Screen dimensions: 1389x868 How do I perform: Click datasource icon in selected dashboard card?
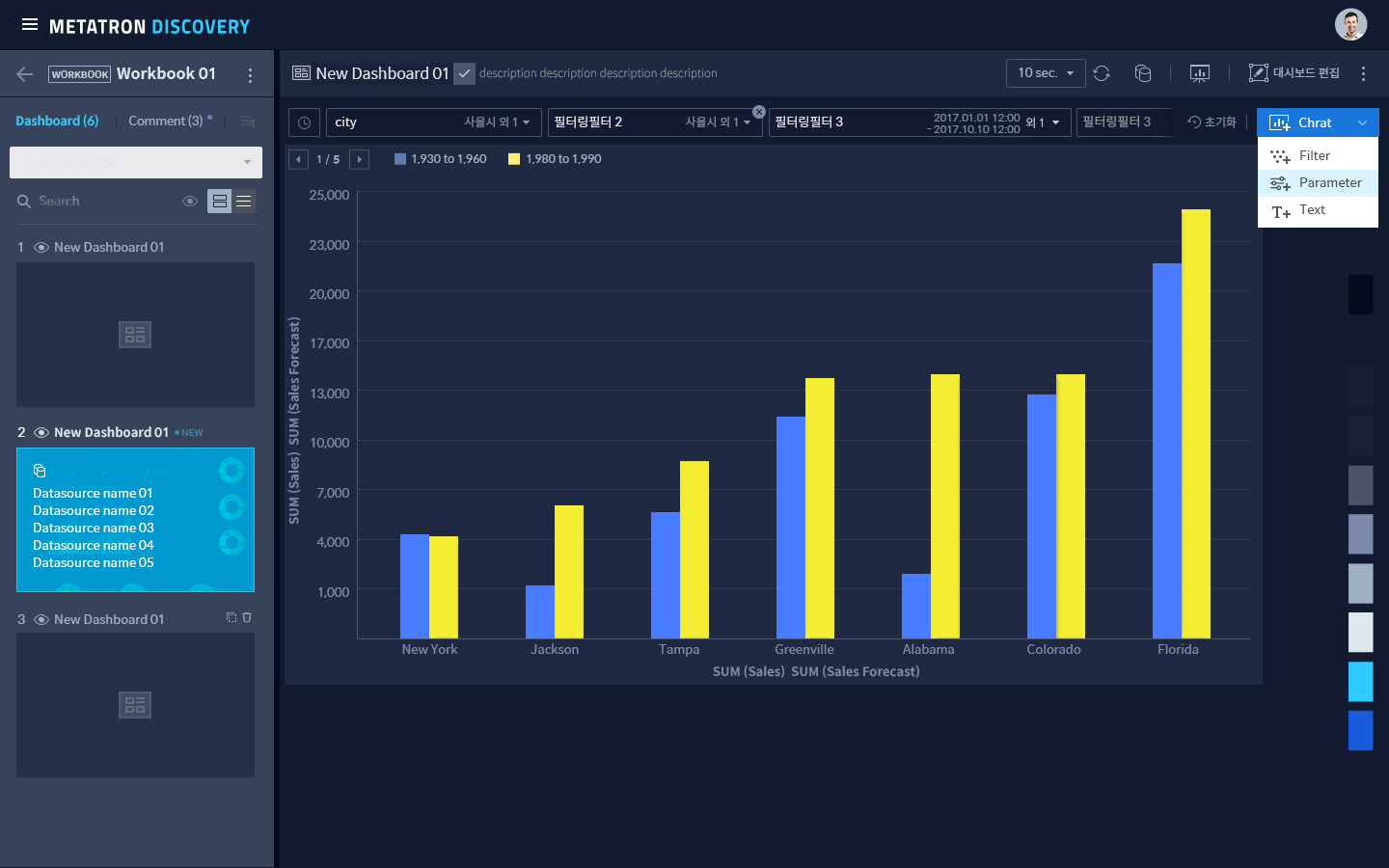40,471
